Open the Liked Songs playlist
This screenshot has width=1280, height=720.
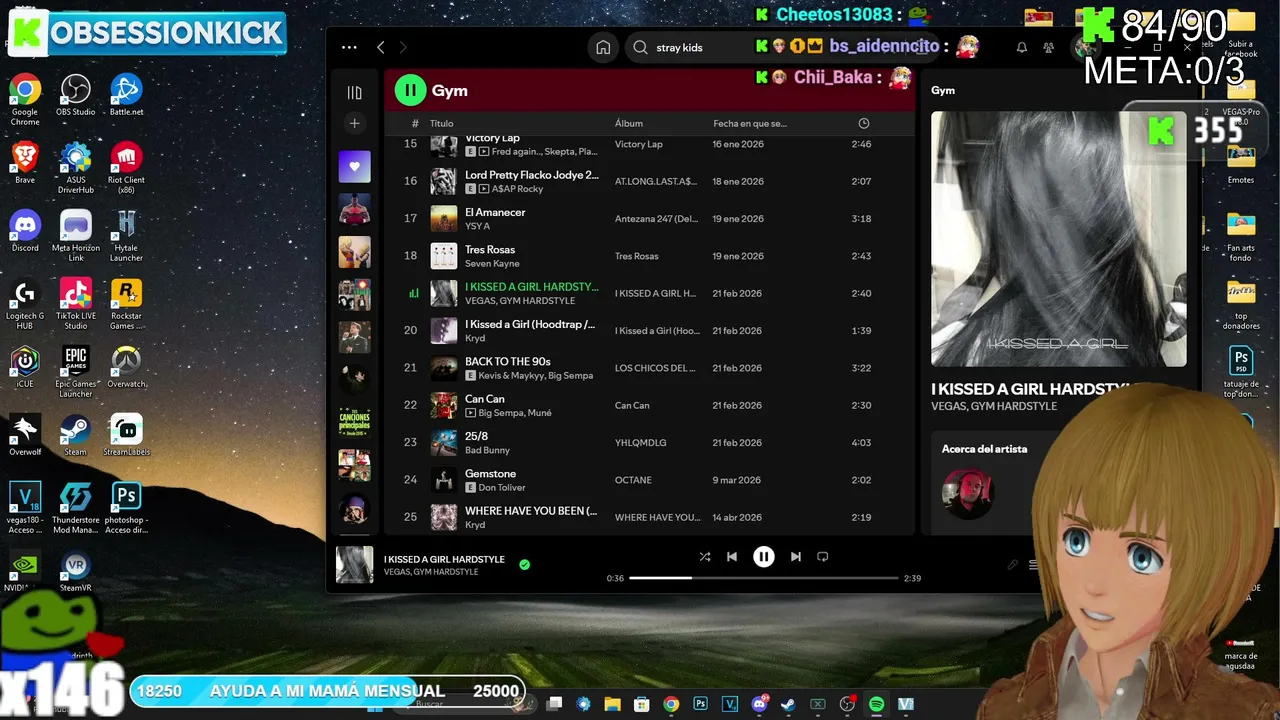point(354,167)
